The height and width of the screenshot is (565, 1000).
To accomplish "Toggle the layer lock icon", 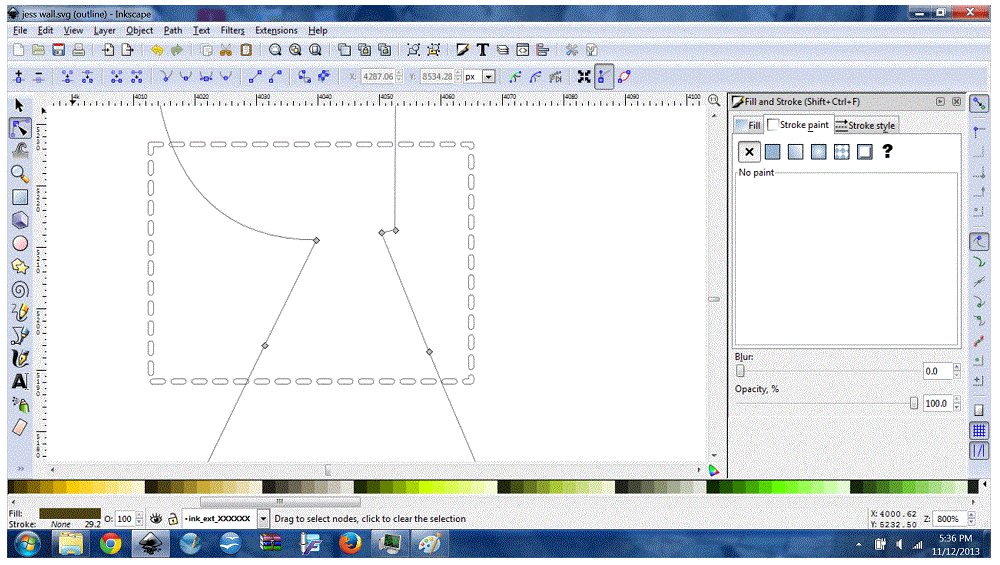I will (x=173, y=519).
